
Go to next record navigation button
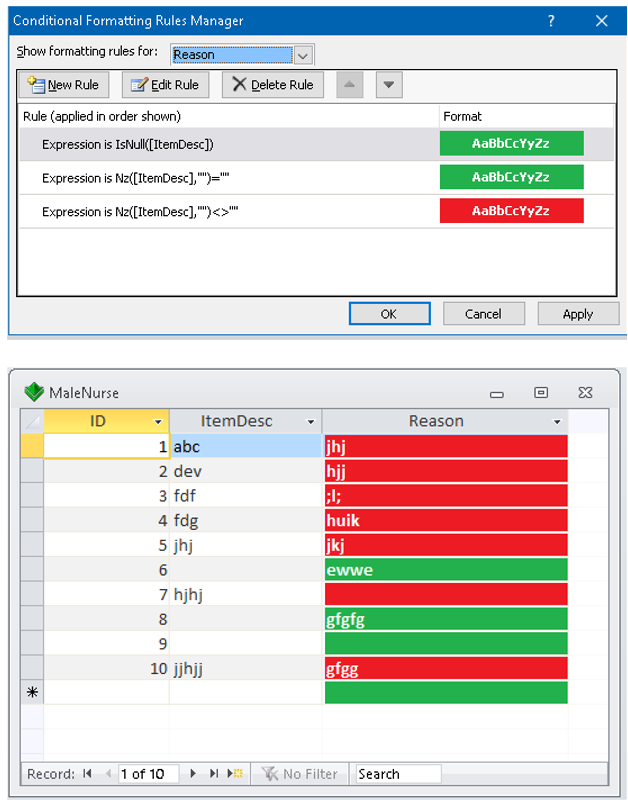[193, 773]
